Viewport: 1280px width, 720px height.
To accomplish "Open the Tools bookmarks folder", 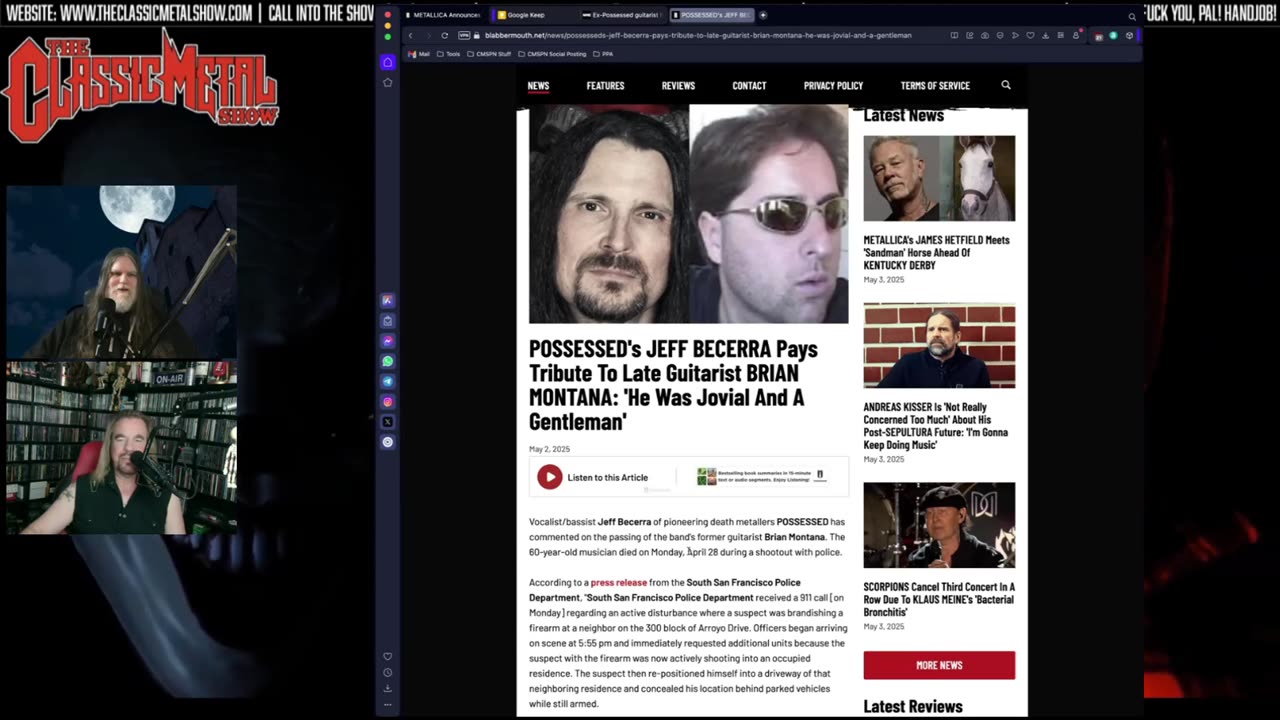I will (x=449, y=54).
